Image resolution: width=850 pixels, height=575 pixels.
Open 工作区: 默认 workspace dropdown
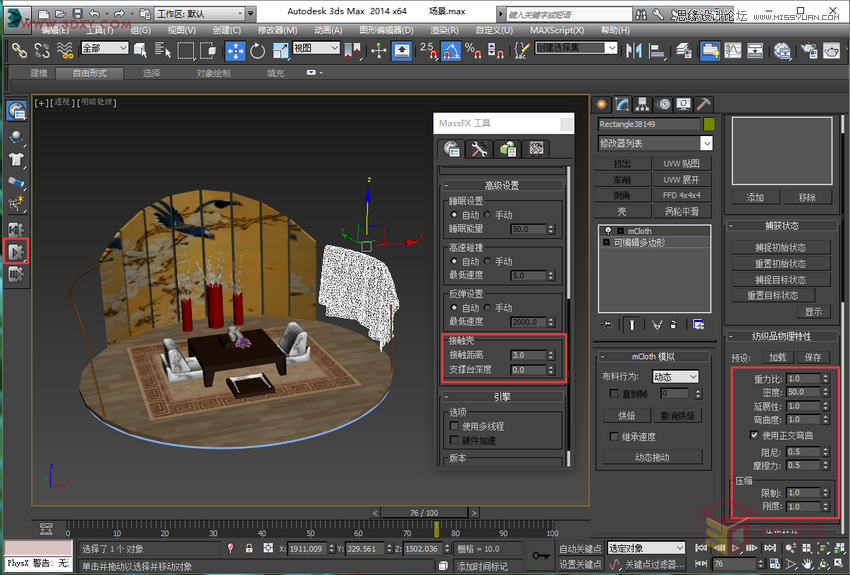click(200, 14)
